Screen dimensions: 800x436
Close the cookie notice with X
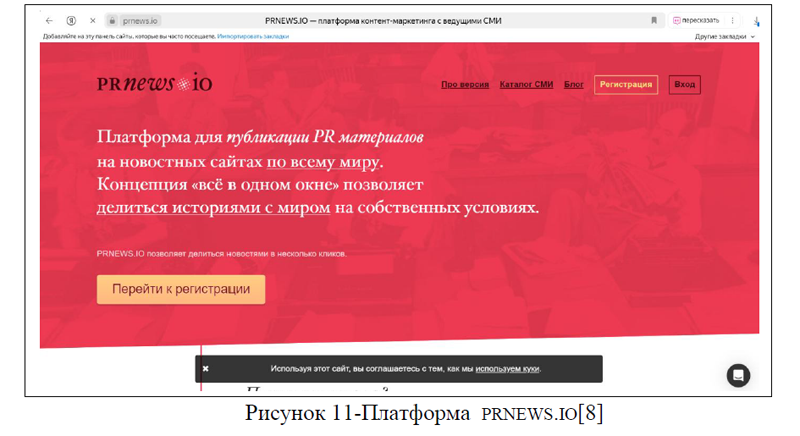tap(205, 369)
